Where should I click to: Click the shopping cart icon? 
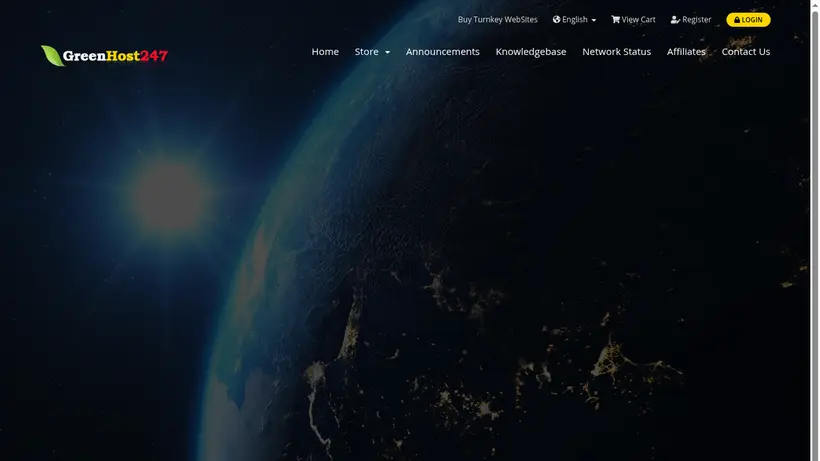tap(616, 19)
